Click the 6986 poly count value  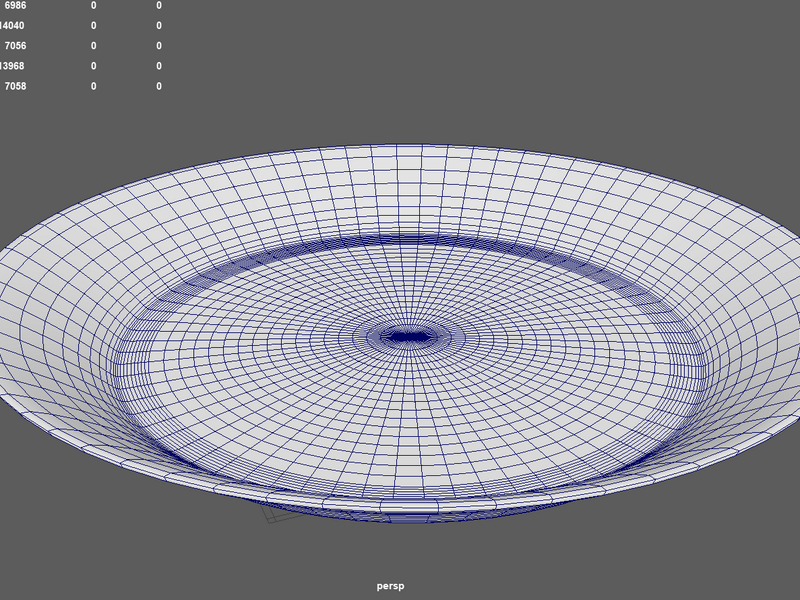15,6
